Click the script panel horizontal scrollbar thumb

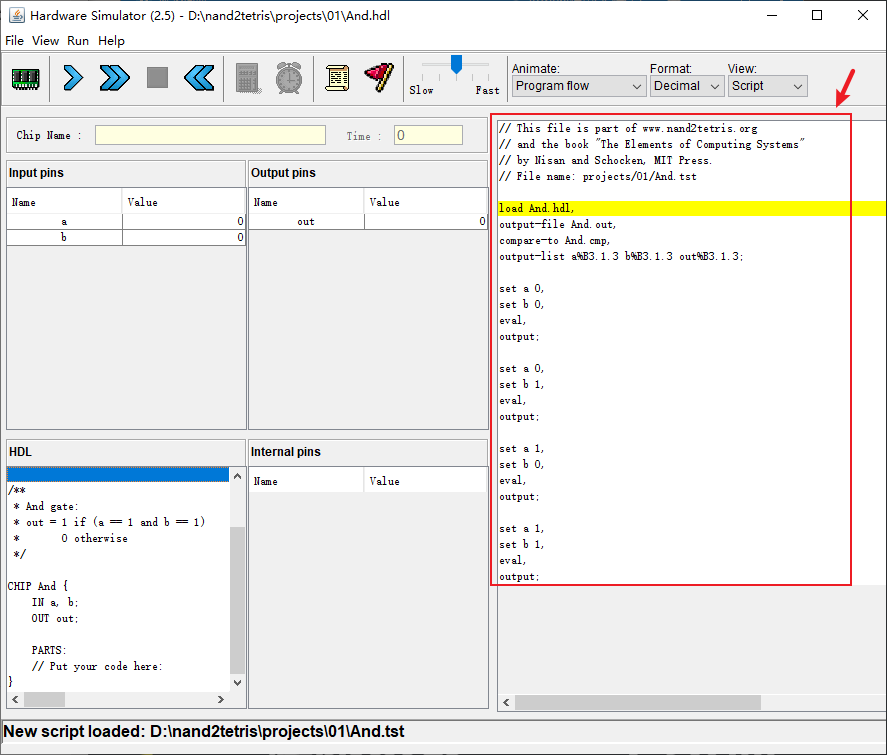click(x=638, y=702)
